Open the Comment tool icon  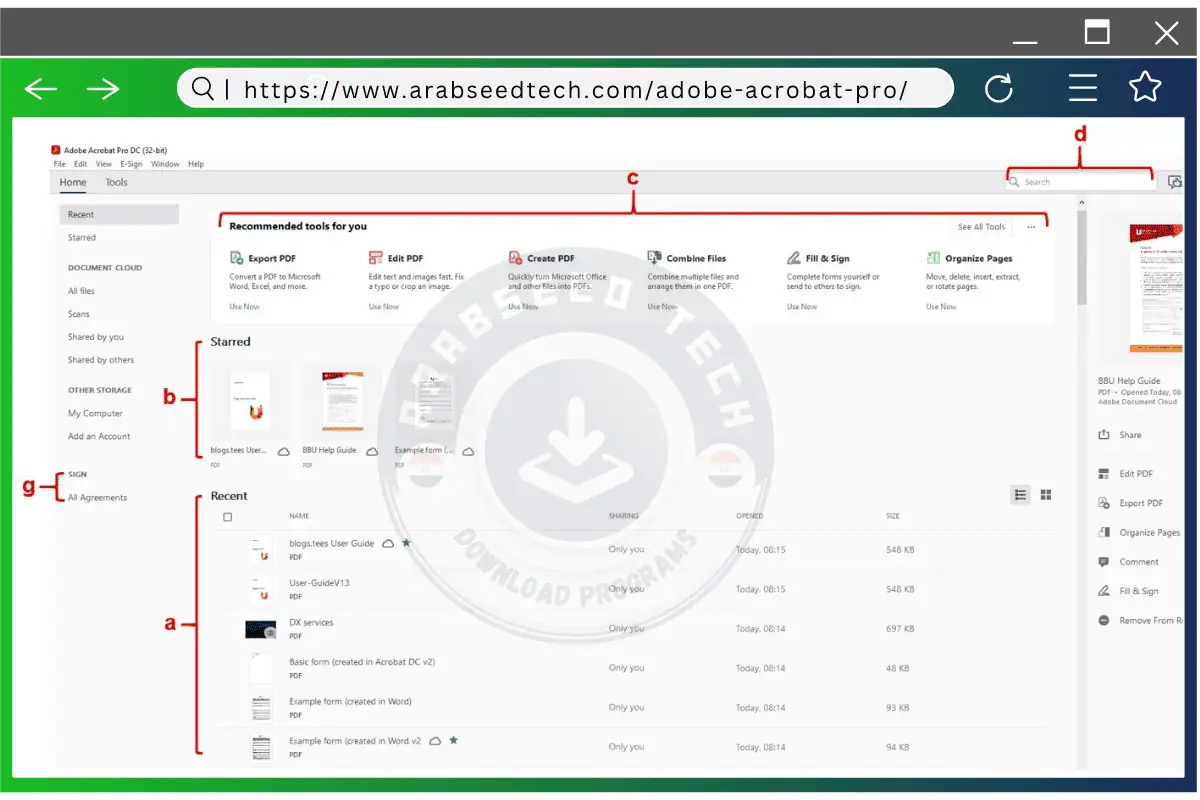tap(1104, 561)
